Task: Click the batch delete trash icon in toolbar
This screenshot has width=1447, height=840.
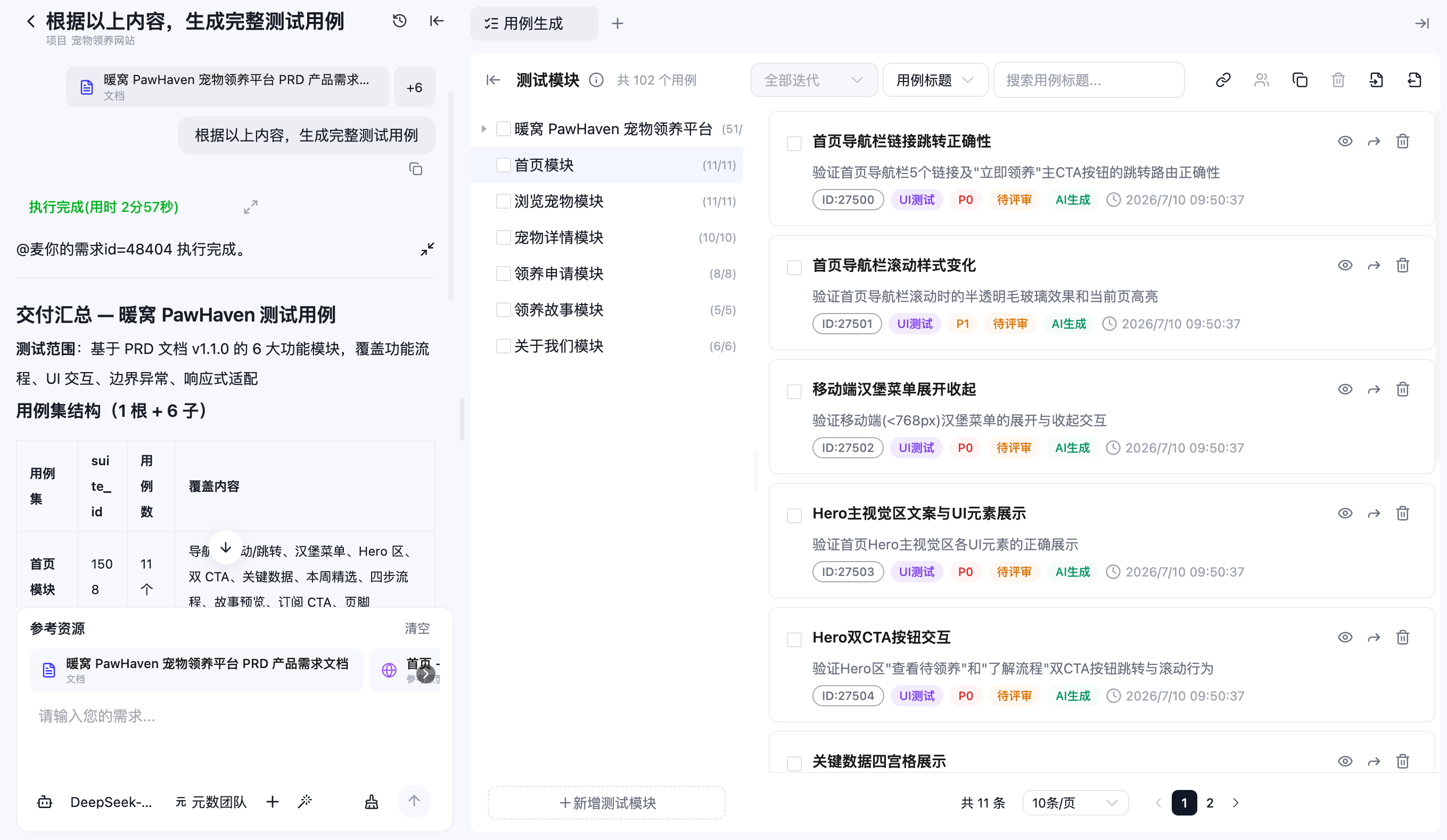Action: click(x=1338, y=80)
